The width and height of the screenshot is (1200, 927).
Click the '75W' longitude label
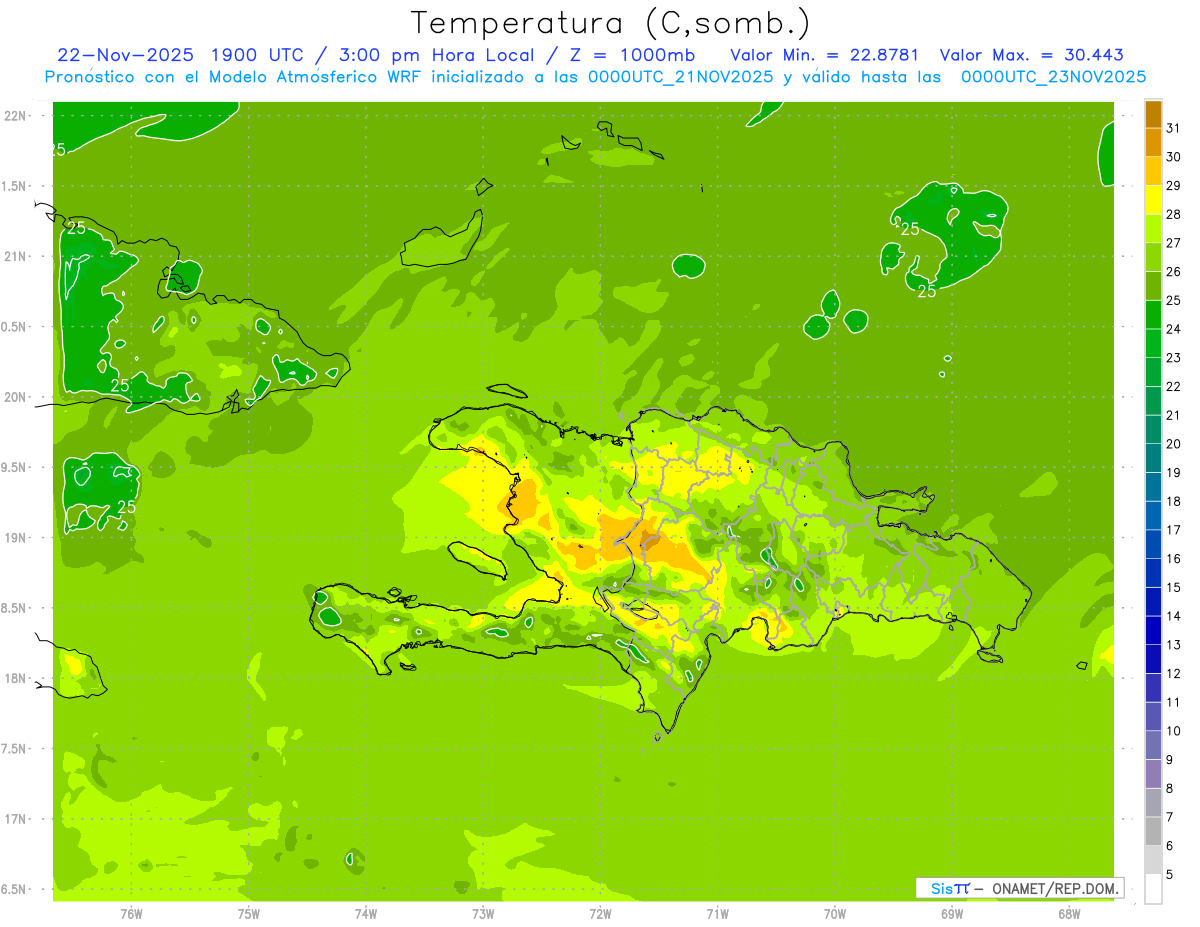pyautogui.click(x=249, y=914)
